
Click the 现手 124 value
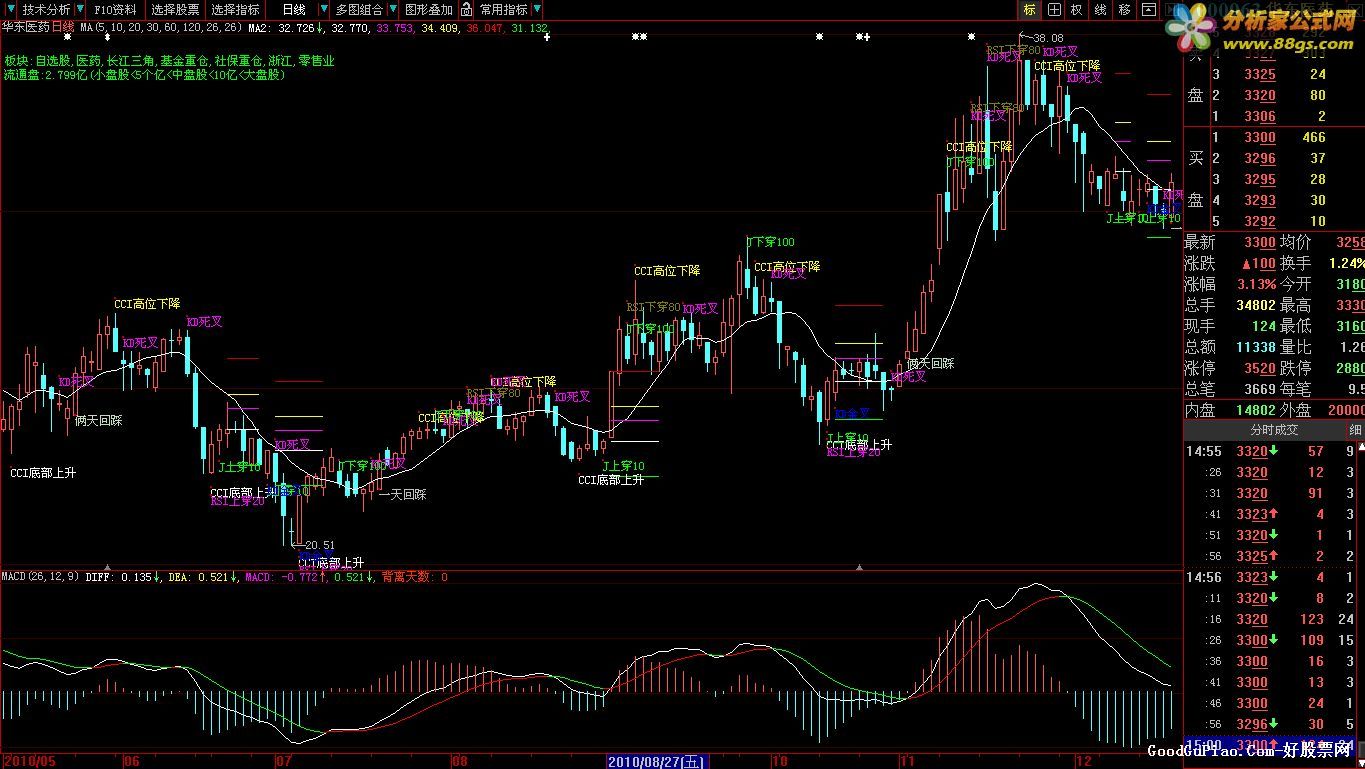[1263, 326]
